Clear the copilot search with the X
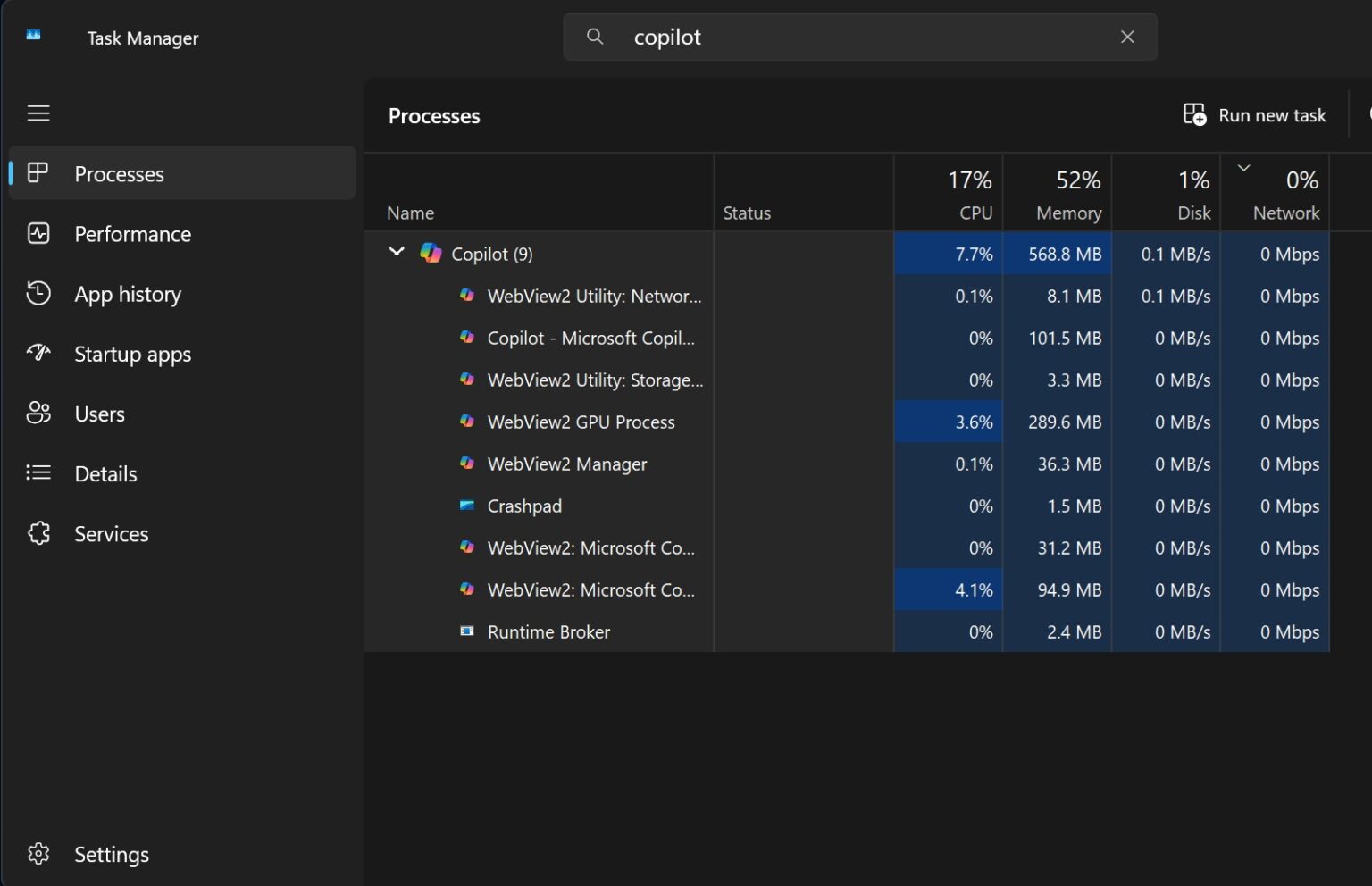The height and width of the screenshot is (886, 1372). pos(1126,37)
